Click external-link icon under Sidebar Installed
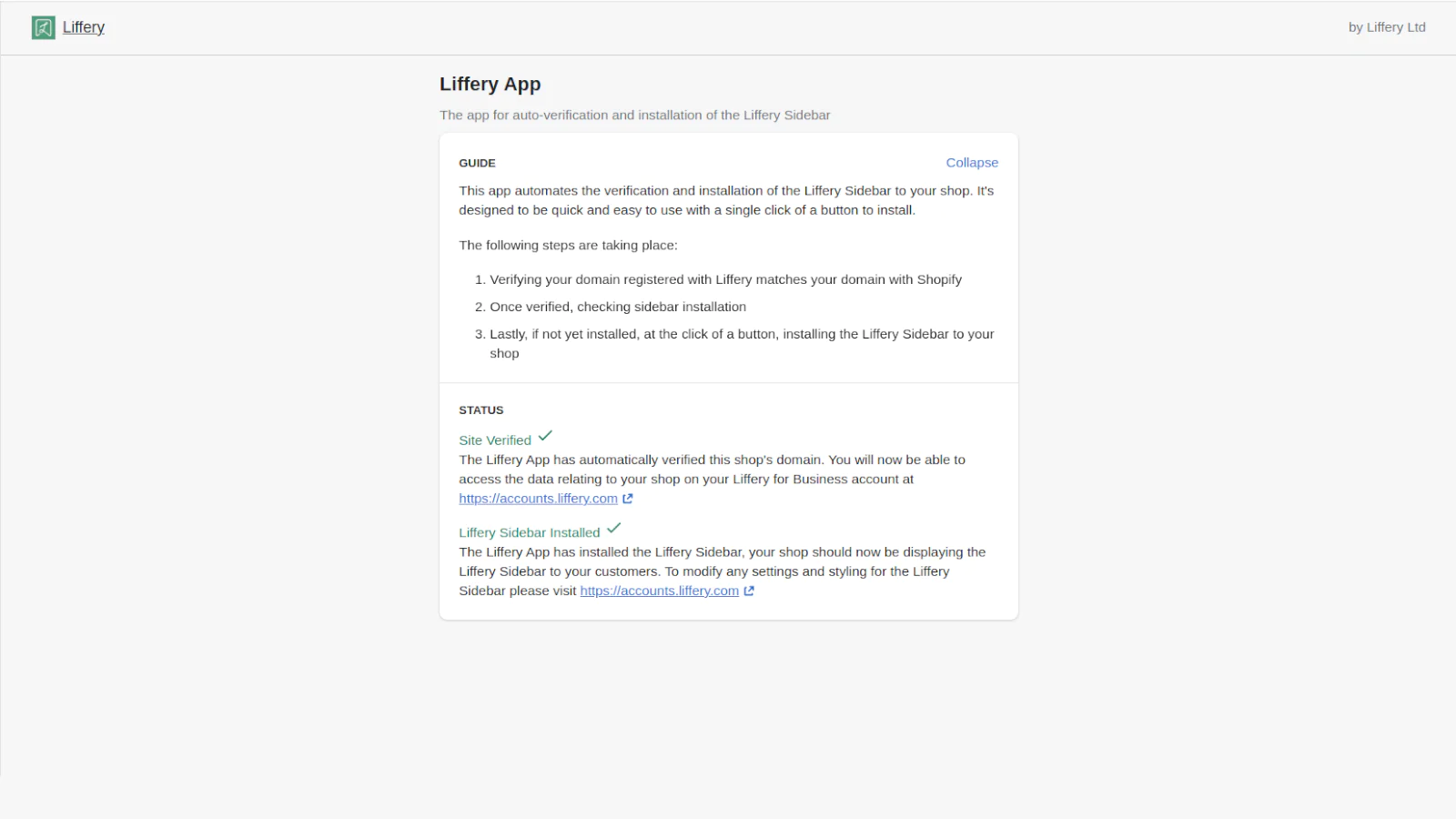1456x819 pixels. coord(749,591)
